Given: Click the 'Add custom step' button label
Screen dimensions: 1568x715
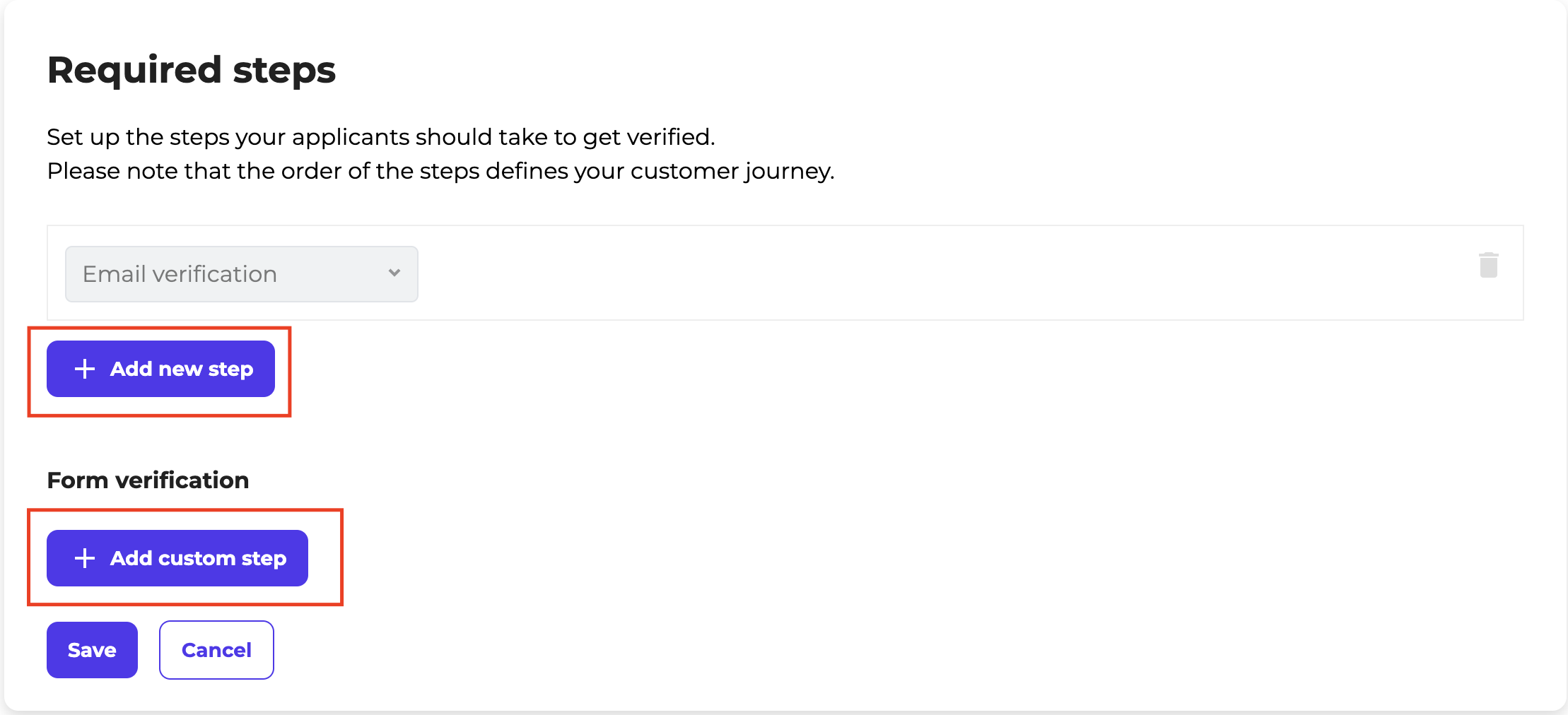Looking at the screenshot, I should 198,558.
